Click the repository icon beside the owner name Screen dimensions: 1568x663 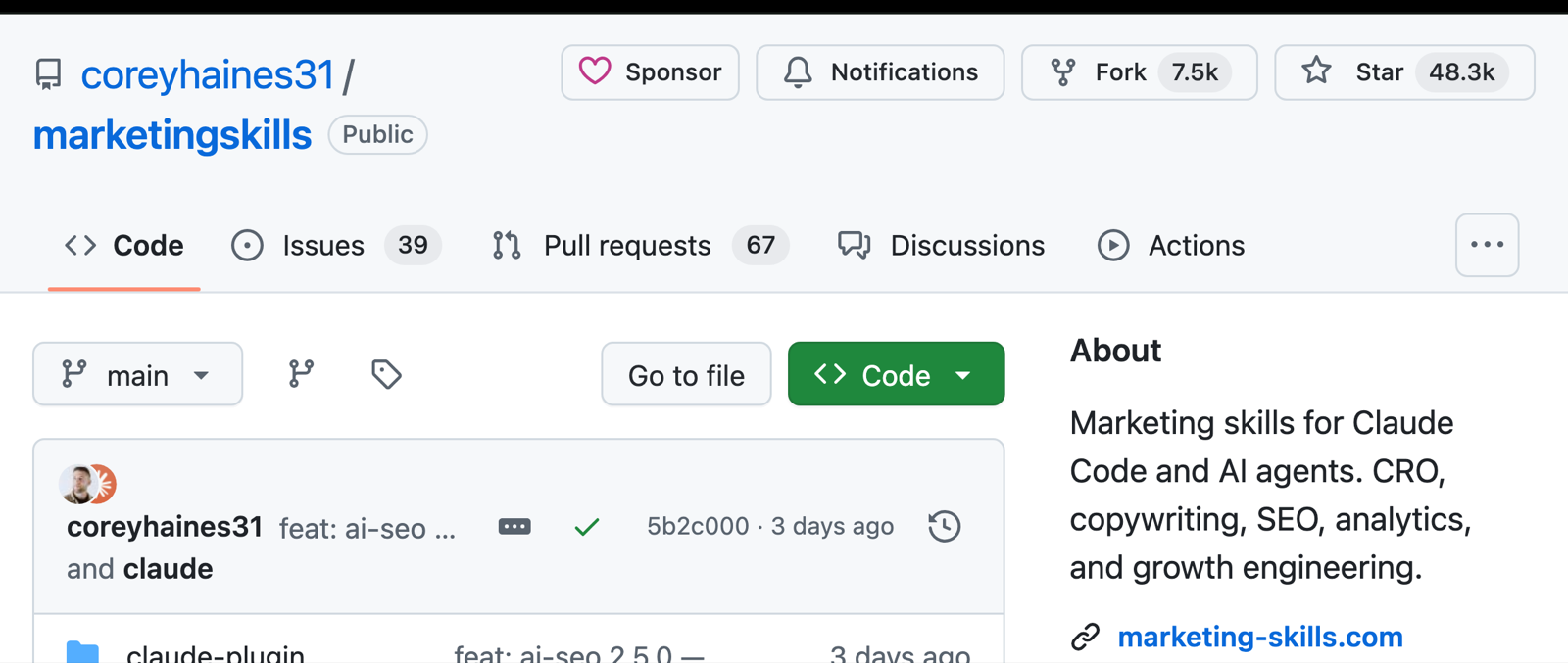[x=48, y=75]
